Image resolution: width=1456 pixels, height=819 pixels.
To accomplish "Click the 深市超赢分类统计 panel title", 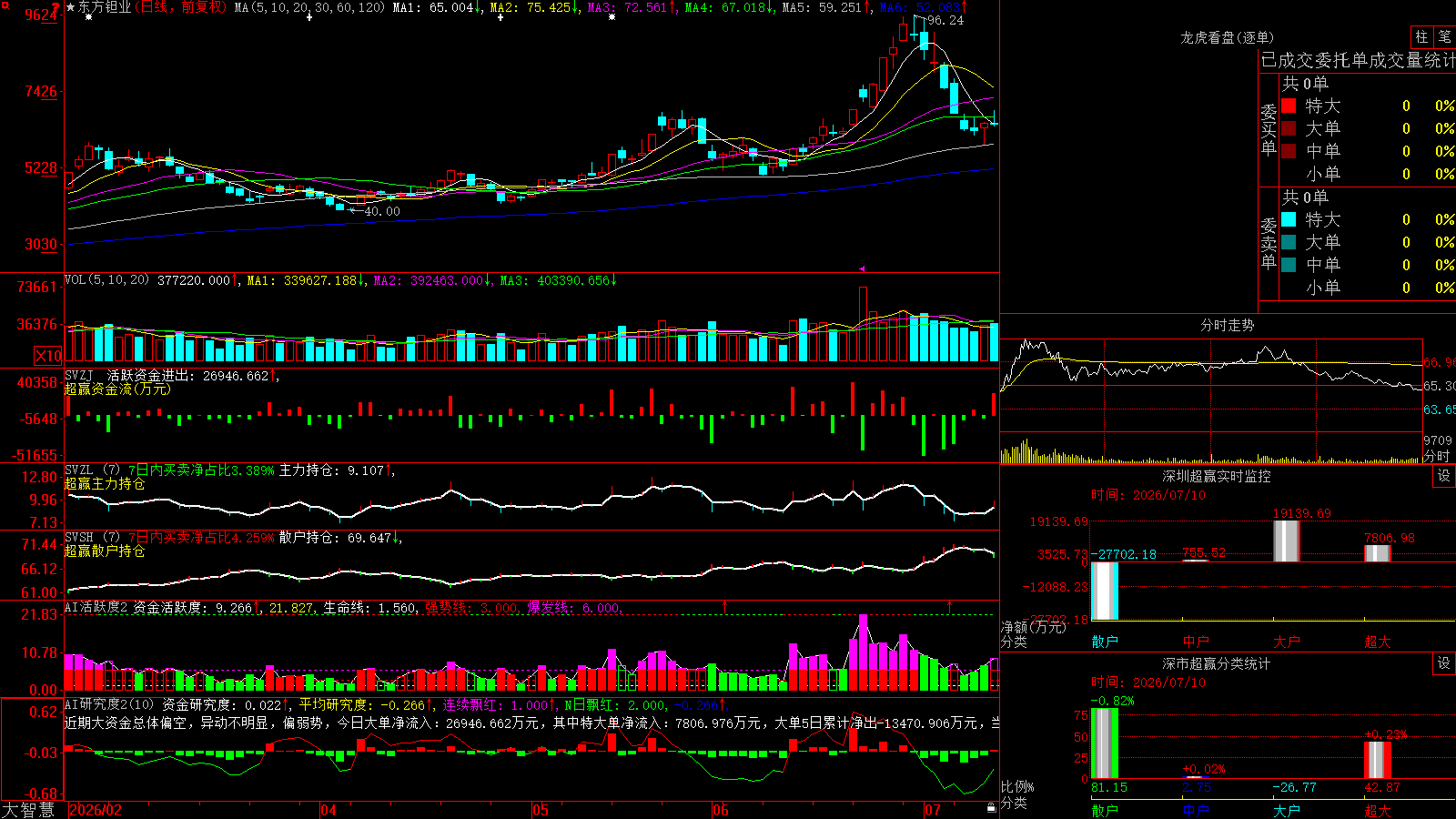I will point(1216,663).
